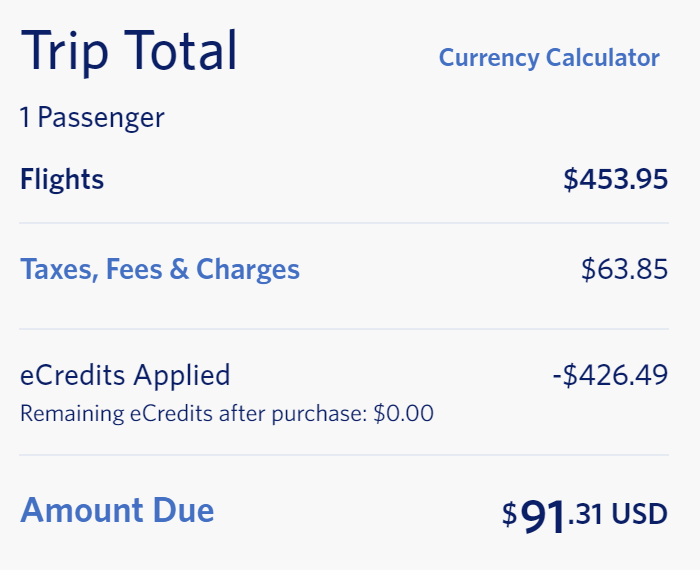This screenshot has height=570, width=700.
Task: Click the divider line above Amount Due
Action: point(344,455)
